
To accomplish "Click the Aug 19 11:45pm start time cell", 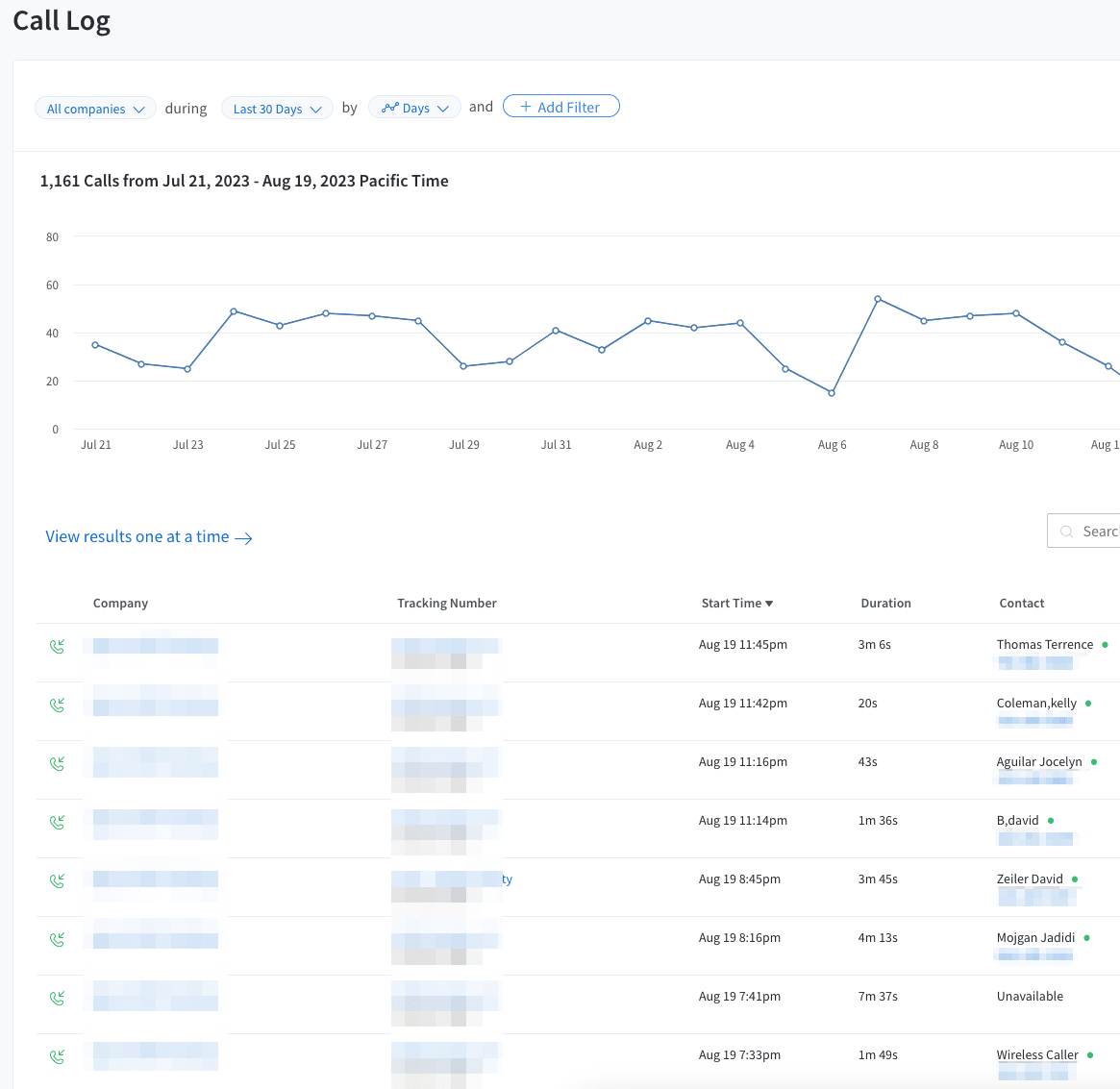I will coord(743,644).
